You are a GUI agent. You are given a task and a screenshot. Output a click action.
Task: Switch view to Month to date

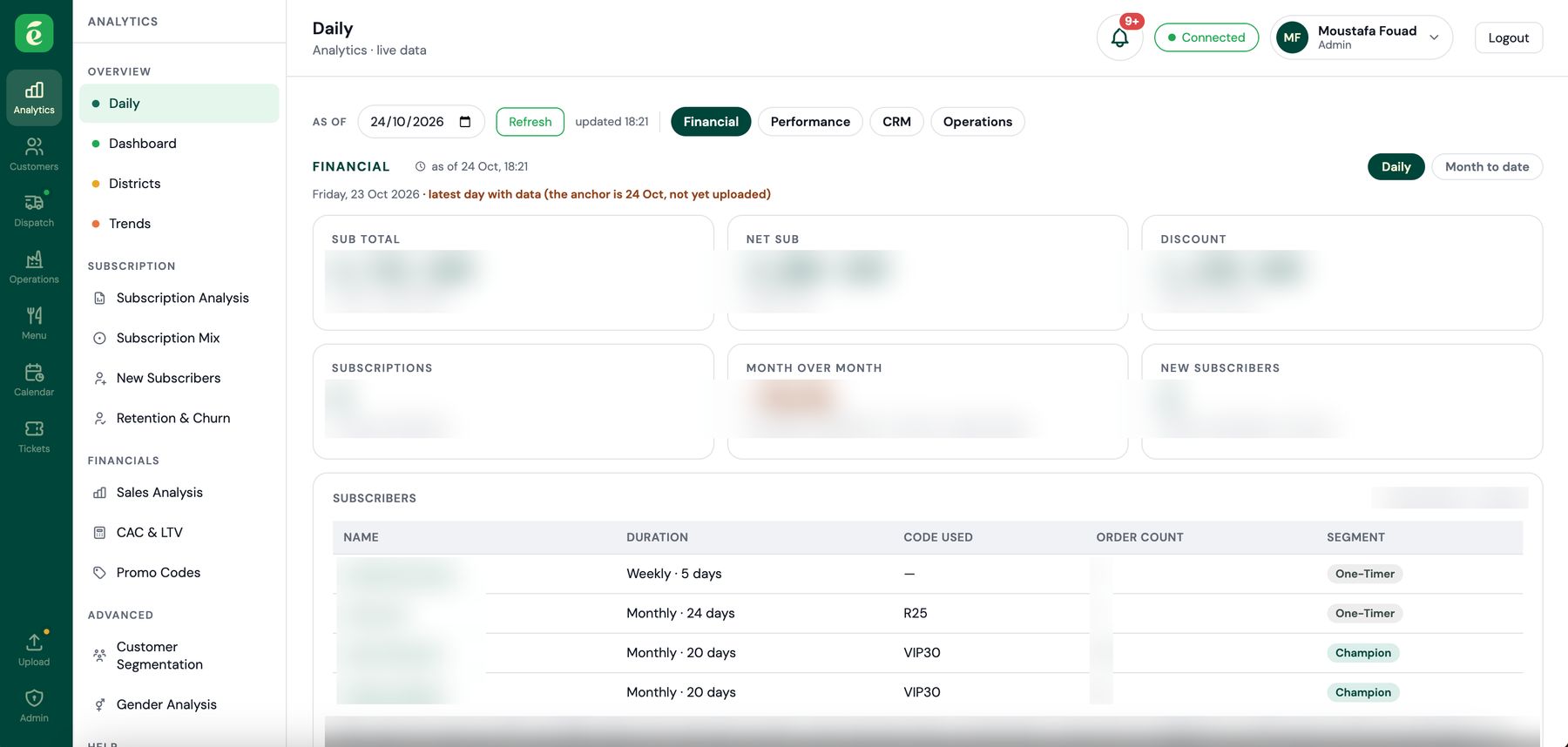pyautogui.click(x=1486, y=166)
